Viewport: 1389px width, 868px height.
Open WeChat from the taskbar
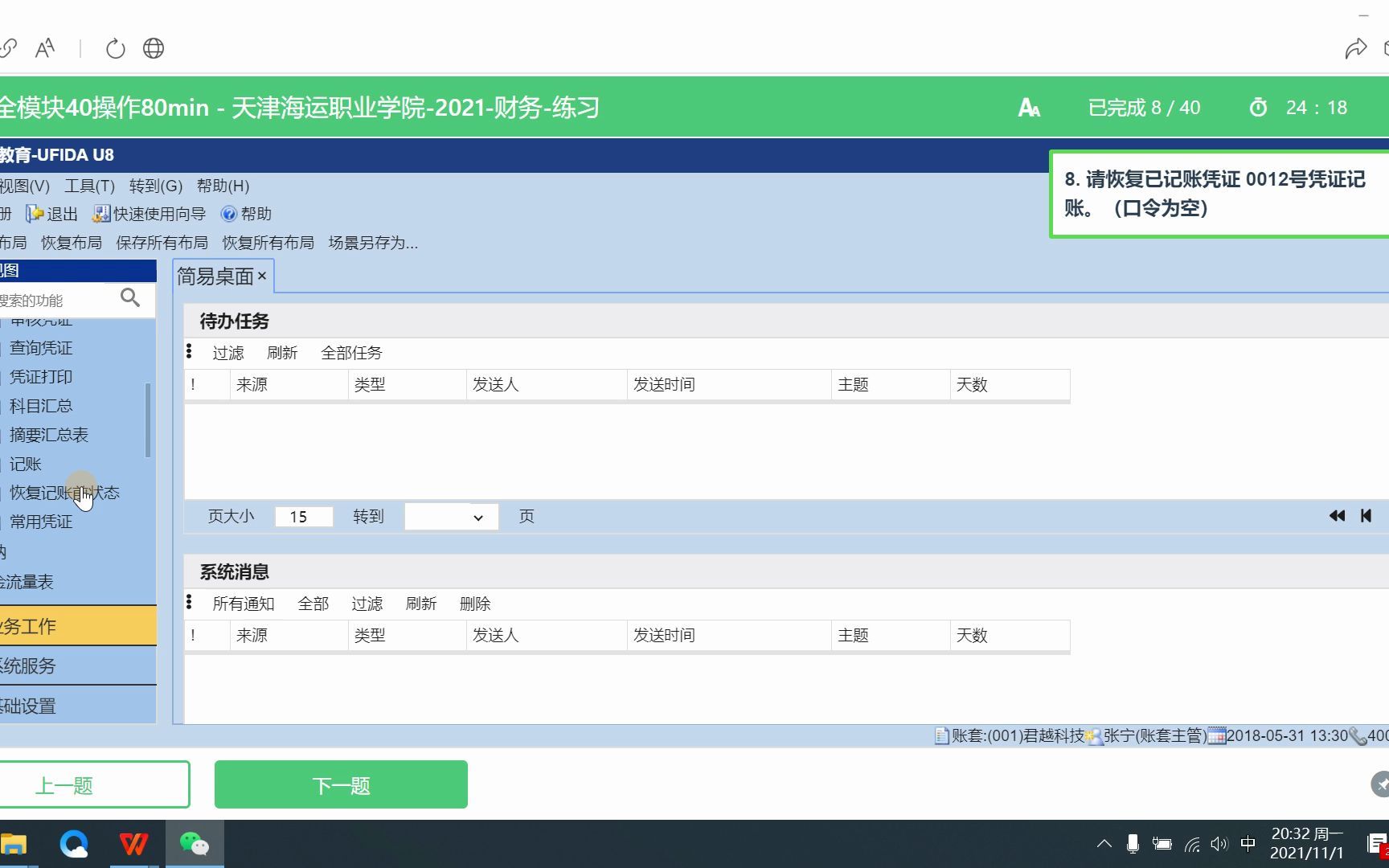[x=194, y=844]
